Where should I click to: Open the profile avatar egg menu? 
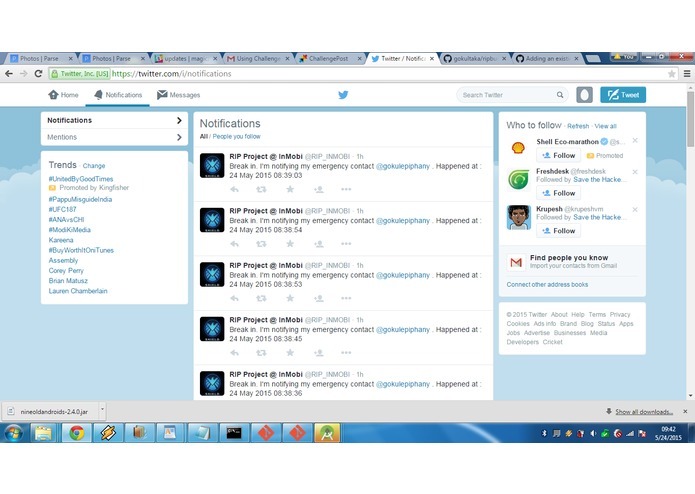click(584, 95)
